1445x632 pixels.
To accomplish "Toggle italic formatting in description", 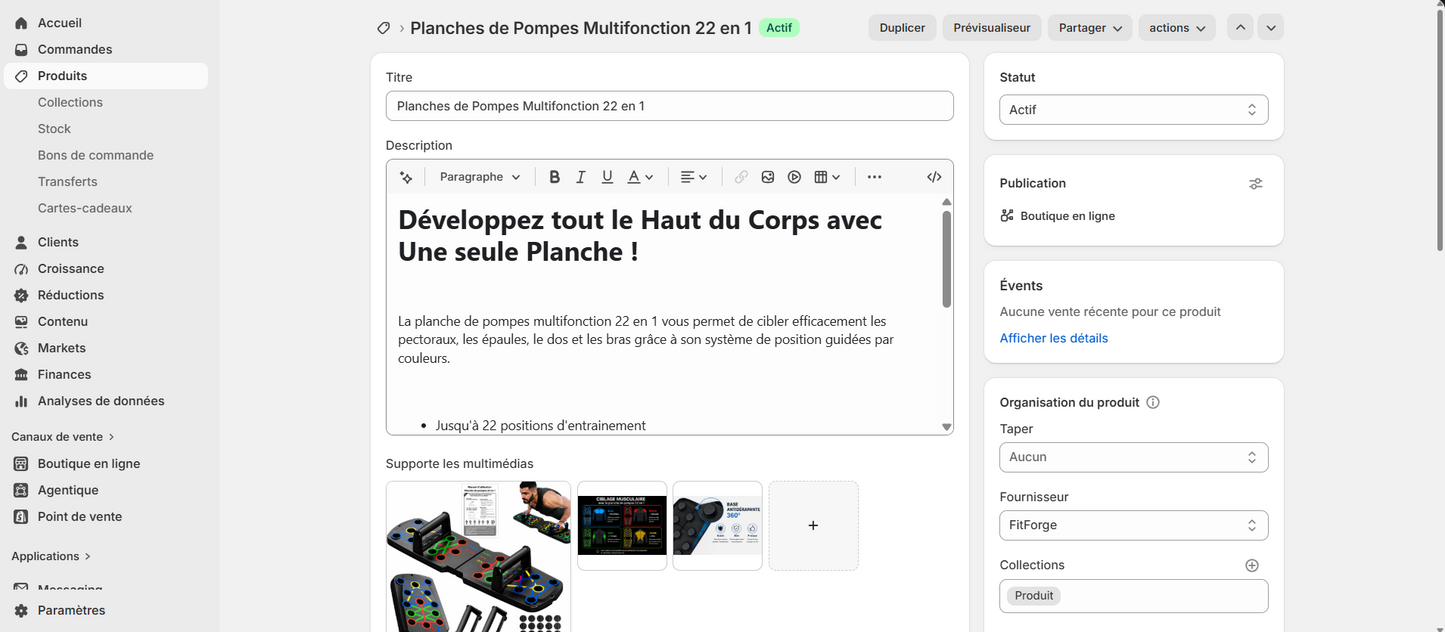I will [580, 177].
